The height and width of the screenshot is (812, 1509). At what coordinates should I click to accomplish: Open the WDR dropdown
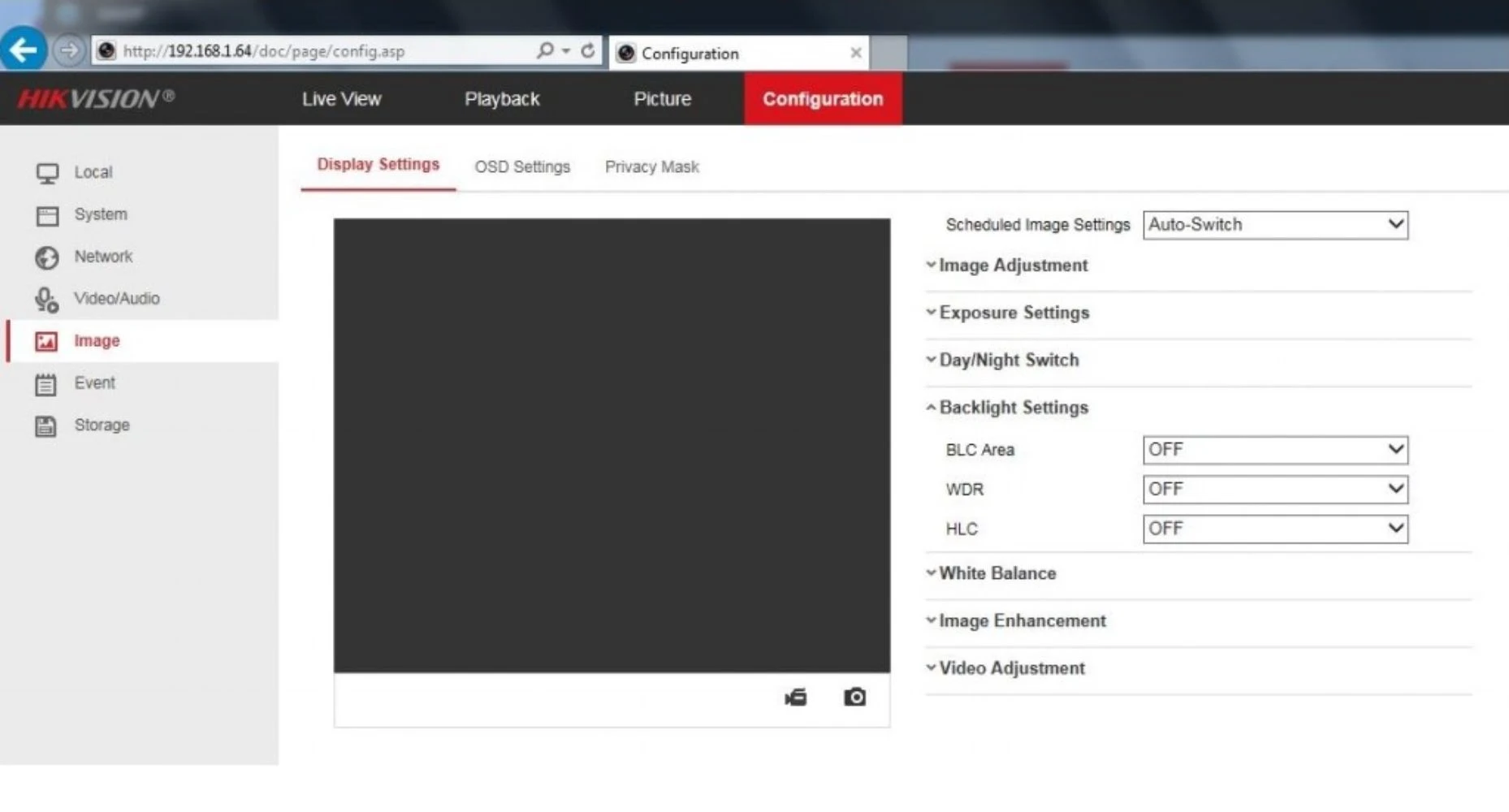[1275, 490]
